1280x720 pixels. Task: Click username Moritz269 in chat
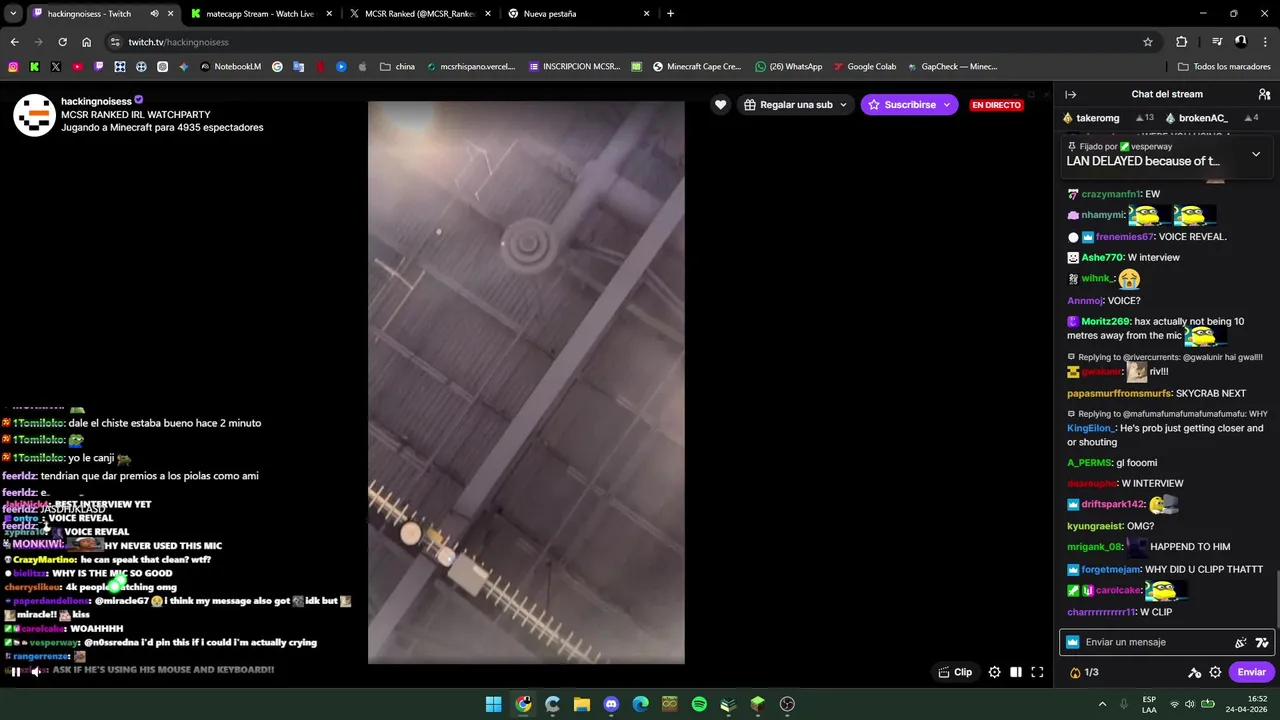[x=1106, y=321]
